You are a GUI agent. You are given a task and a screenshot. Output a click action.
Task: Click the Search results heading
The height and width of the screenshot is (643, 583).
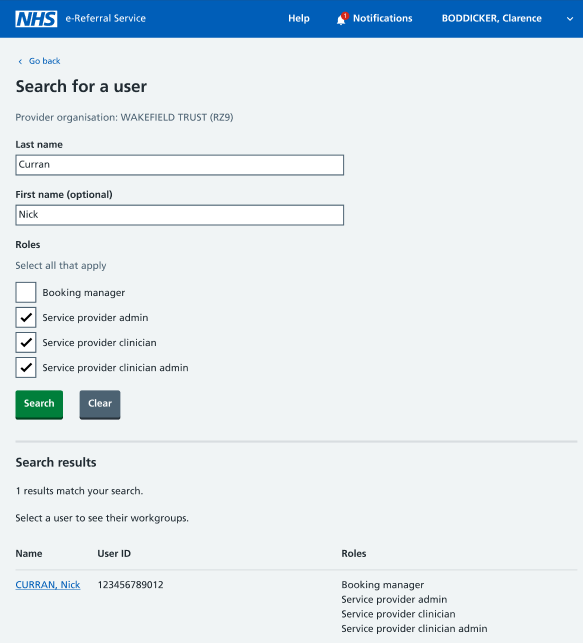(56, 463)
